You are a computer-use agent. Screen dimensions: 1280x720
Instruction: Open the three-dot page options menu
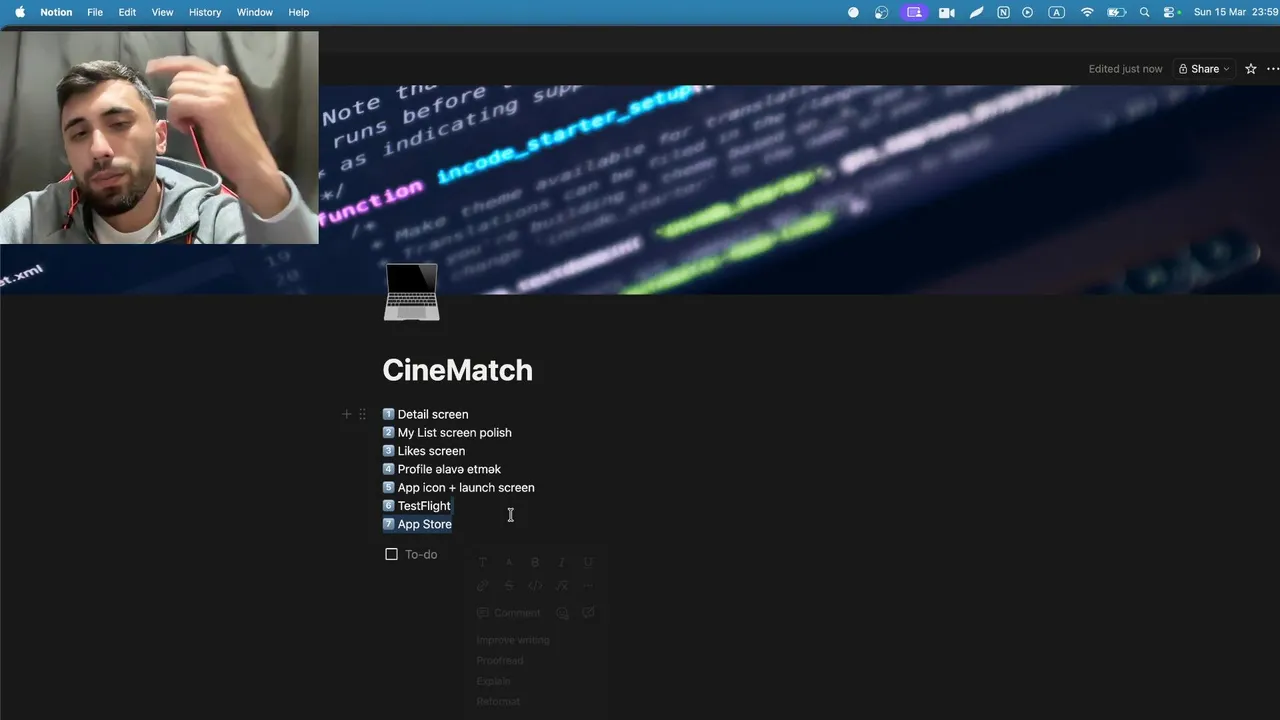[x=1273, y=69]
